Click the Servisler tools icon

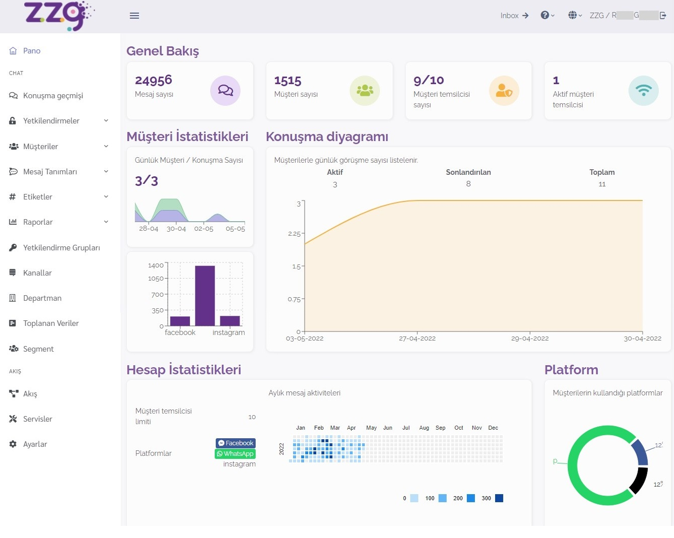[x=13, y=419]
